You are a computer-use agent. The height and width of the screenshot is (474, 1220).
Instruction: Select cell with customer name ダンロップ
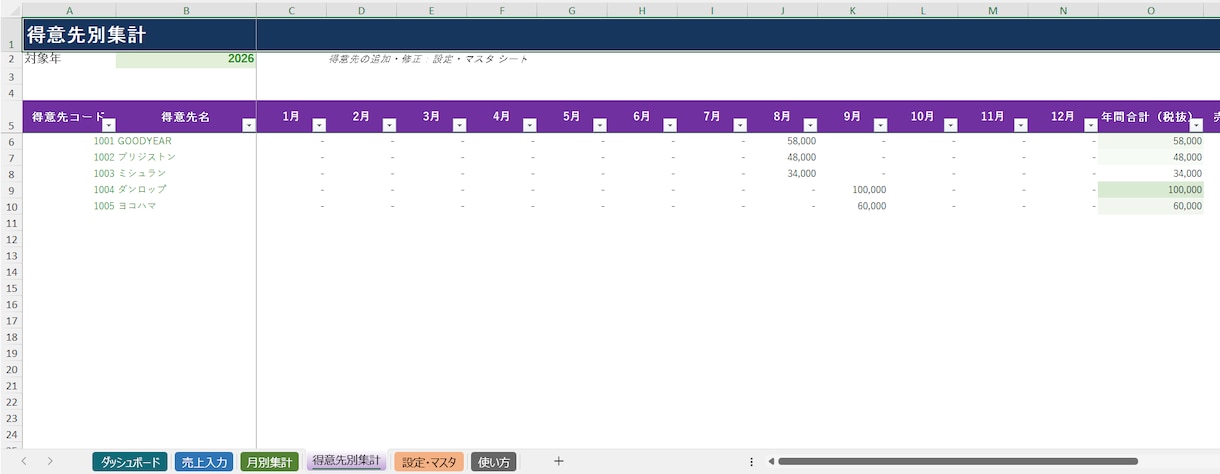[186, 189]
